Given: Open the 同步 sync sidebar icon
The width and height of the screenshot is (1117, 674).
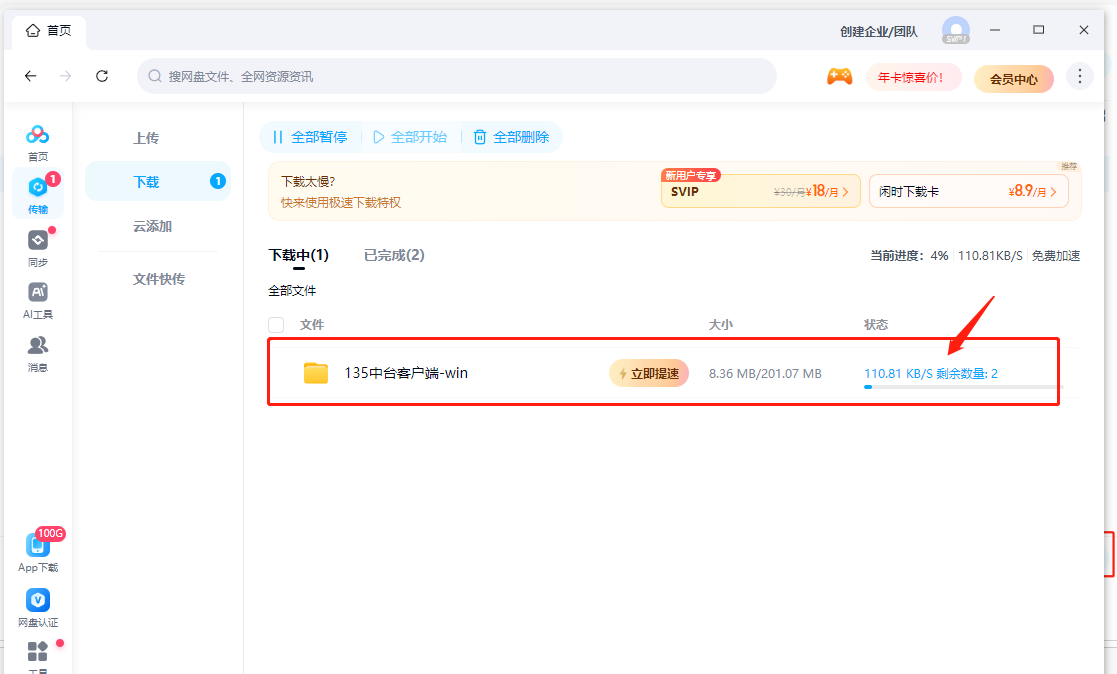Looking at the screenshot, I should coord(38,248).
